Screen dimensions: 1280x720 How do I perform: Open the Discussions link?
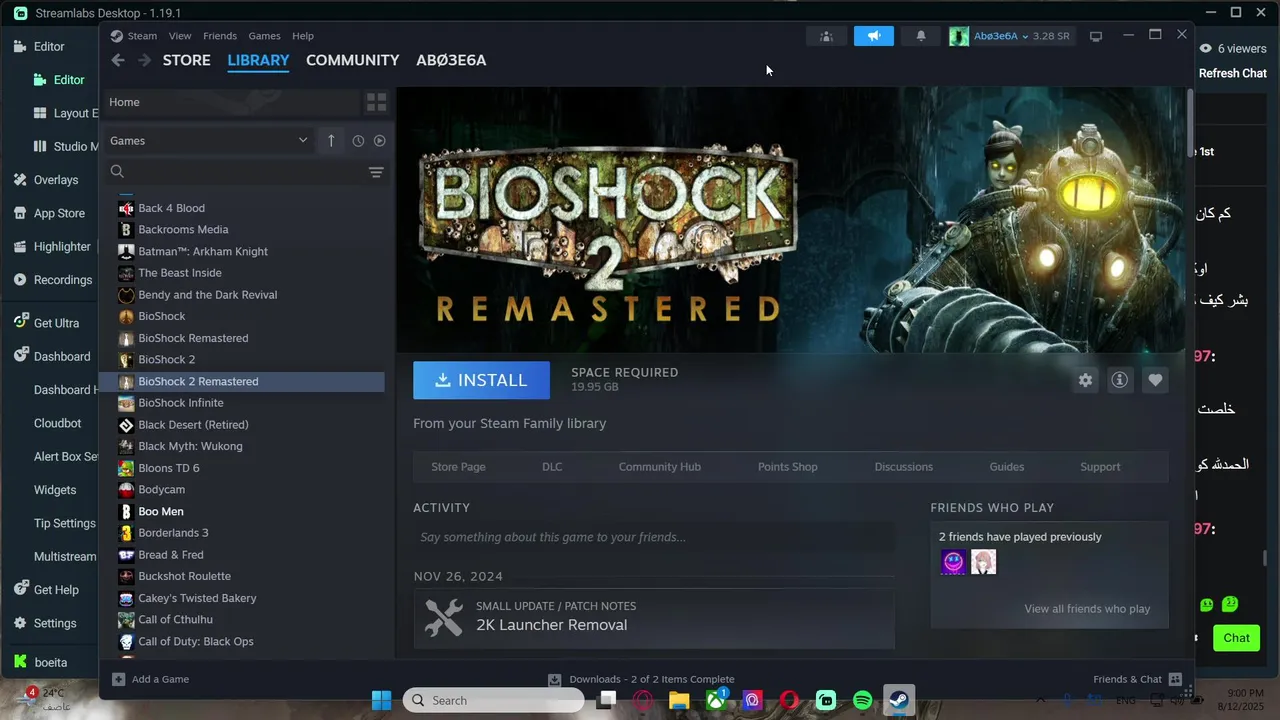point(904,467)
